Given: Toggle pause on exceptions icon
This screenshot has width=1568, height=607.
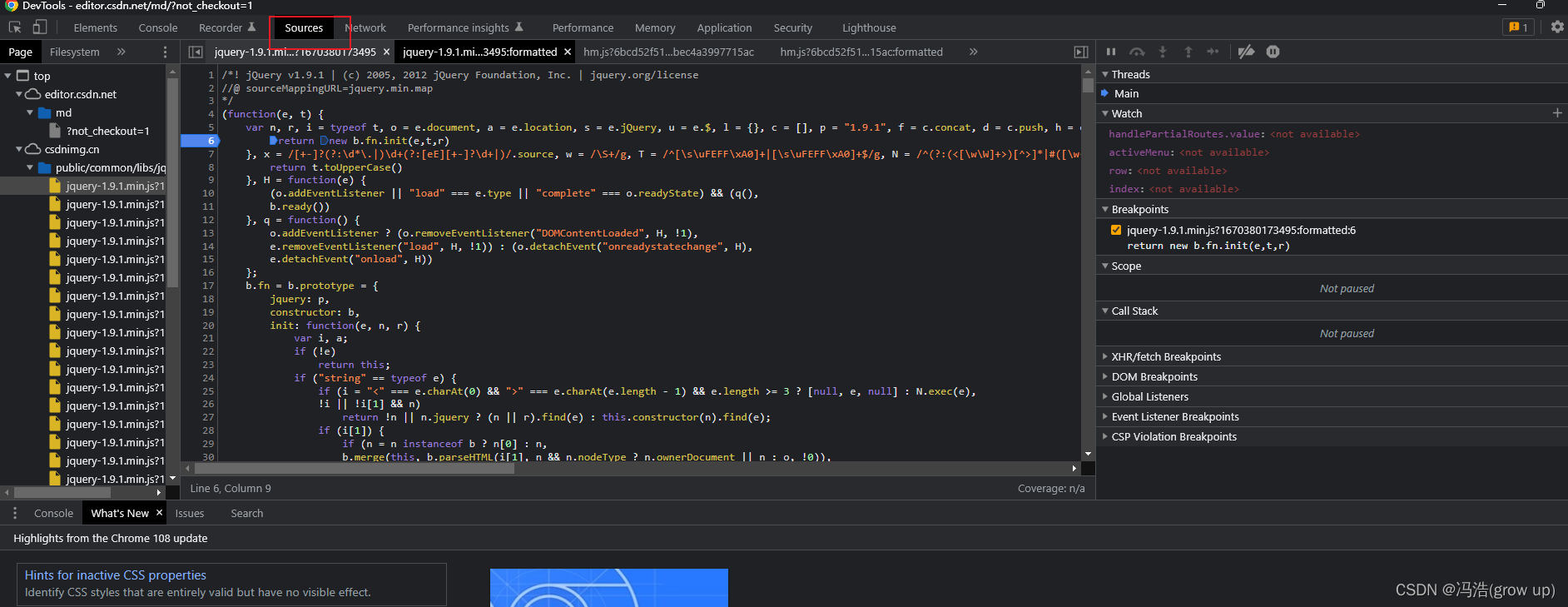Looking at the screenshot, I should 1273,52.
